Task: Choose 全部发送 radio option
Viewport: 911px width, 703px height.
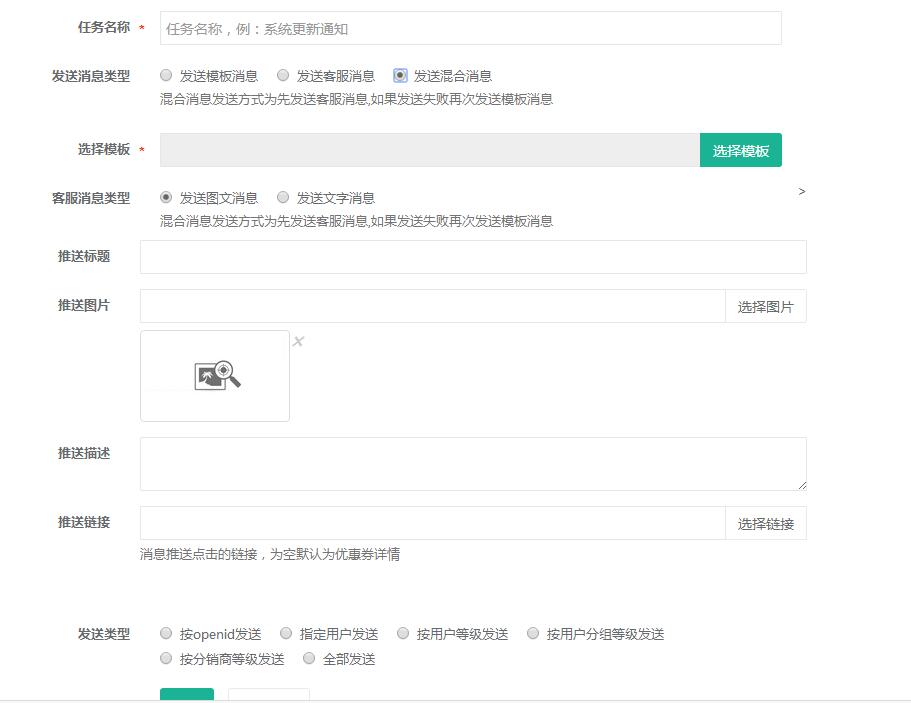Action: tap(309, 658)
